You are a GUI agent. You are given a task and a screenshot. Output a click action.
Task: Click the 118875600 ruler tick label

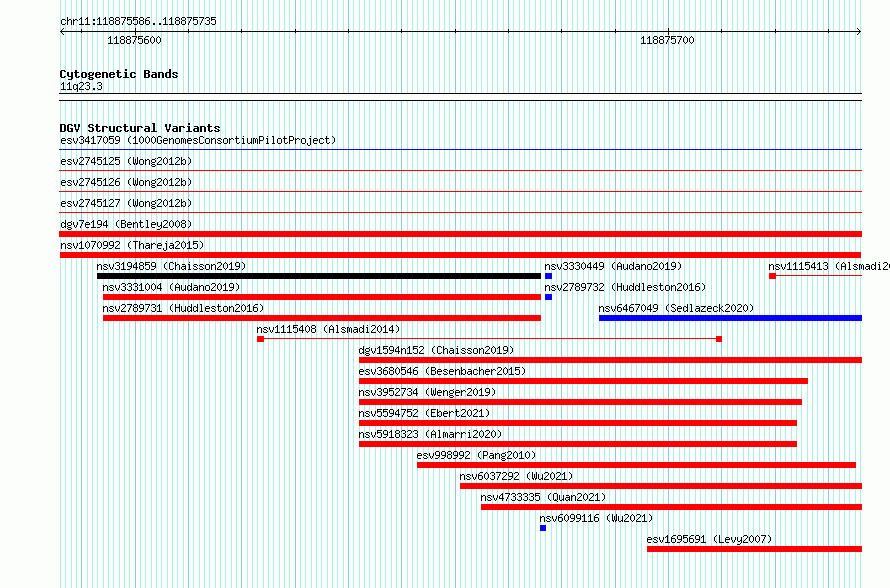click(x=135, y=40)
